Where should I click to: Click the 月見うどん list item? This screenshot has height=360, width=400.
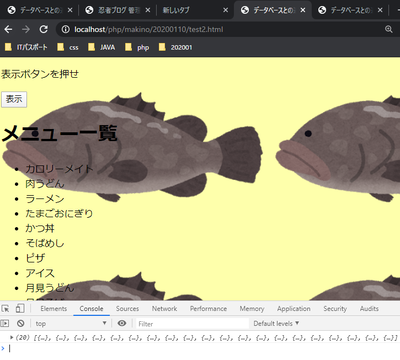click(x=50, y=288)
